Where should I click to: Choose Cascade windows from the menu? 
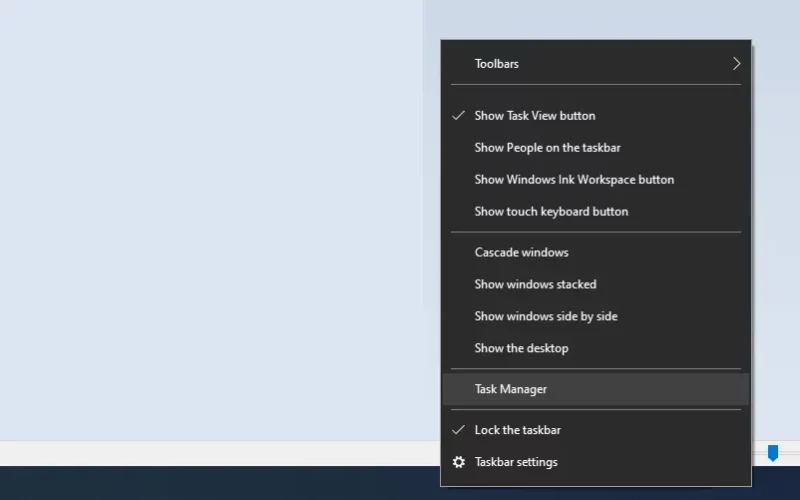click(596, 253)
